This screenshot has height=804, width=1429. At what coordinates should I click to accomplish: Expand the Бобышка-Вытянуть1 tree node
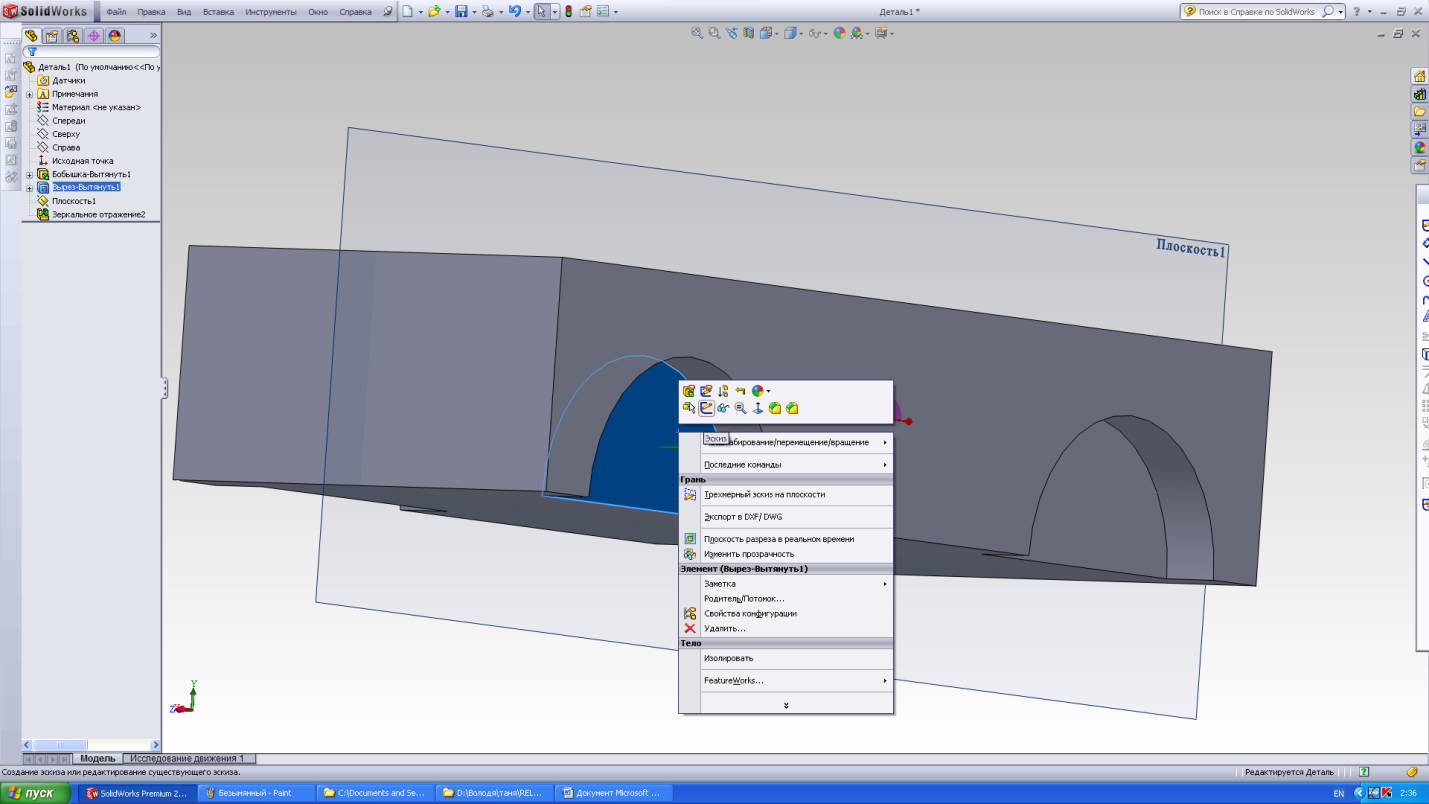(x=30, y=174)
